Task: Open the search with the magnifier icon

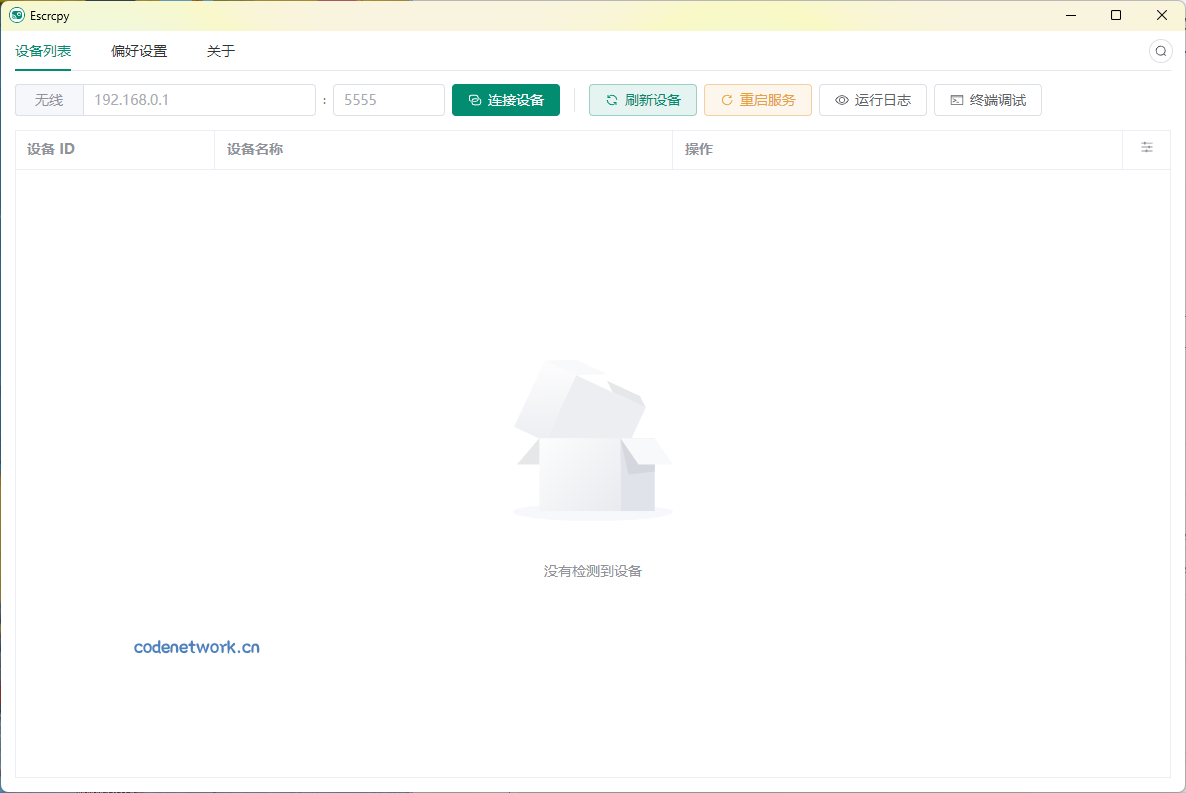Action: click(1161, 50)
